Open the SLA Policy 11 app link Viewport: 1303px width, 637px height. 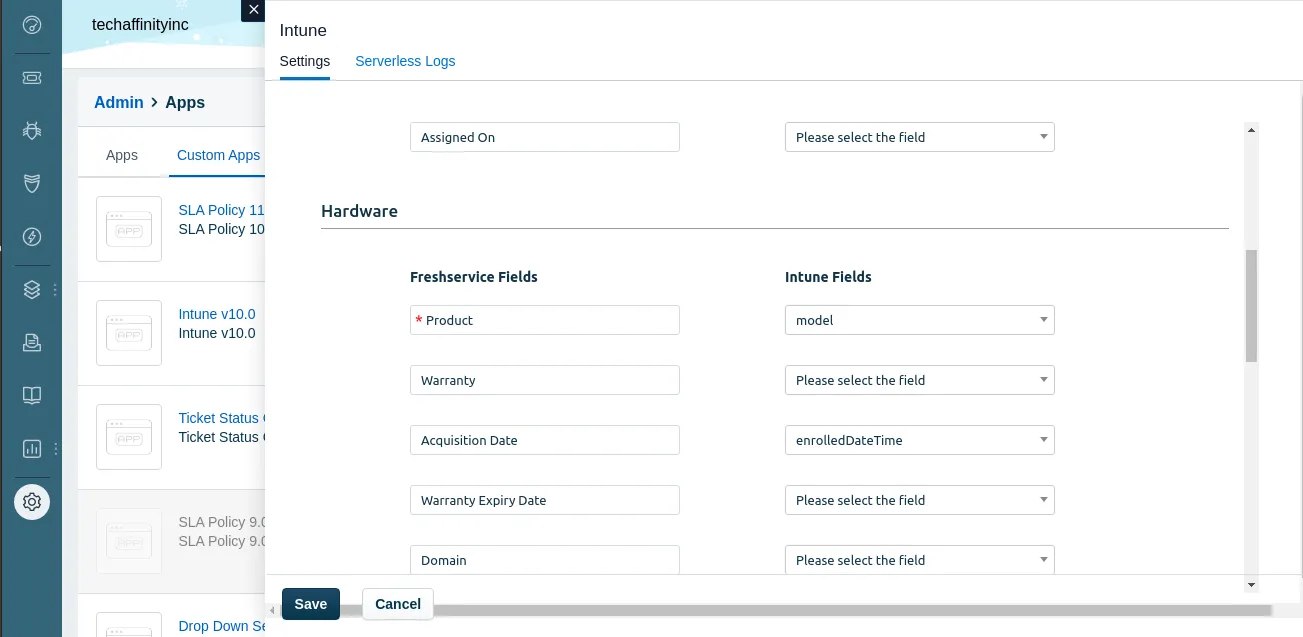click(x=221, y=210)
